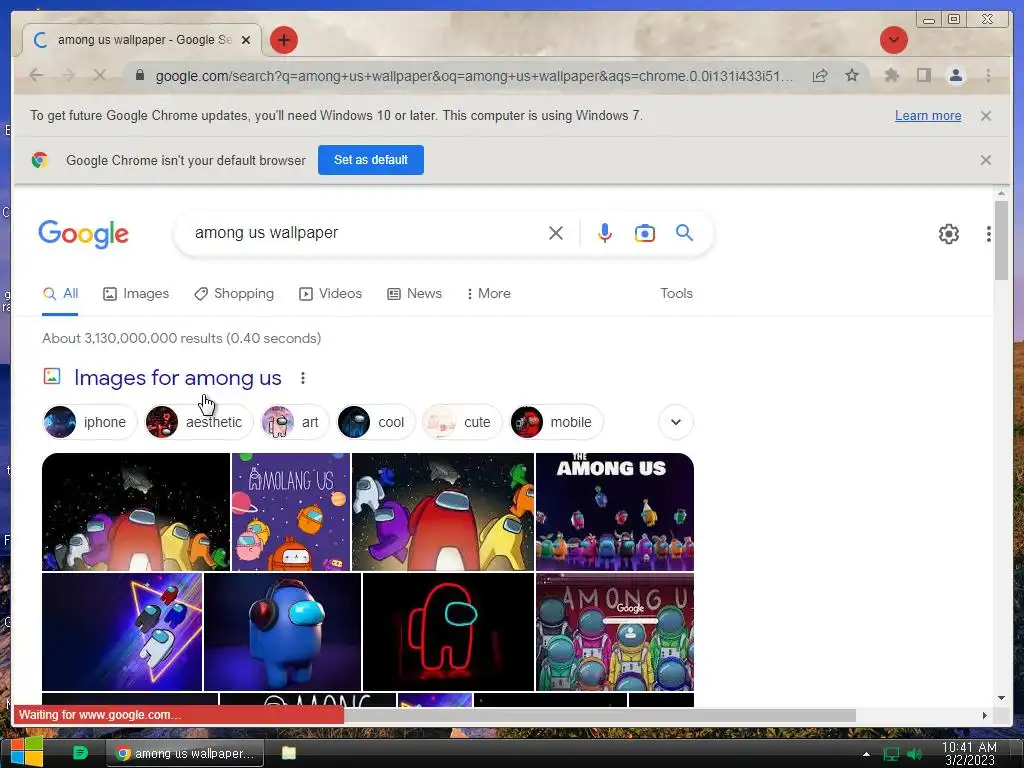Bookmark this page with the star icon
The image size is (1024, 768).
[x=852, y=76]
